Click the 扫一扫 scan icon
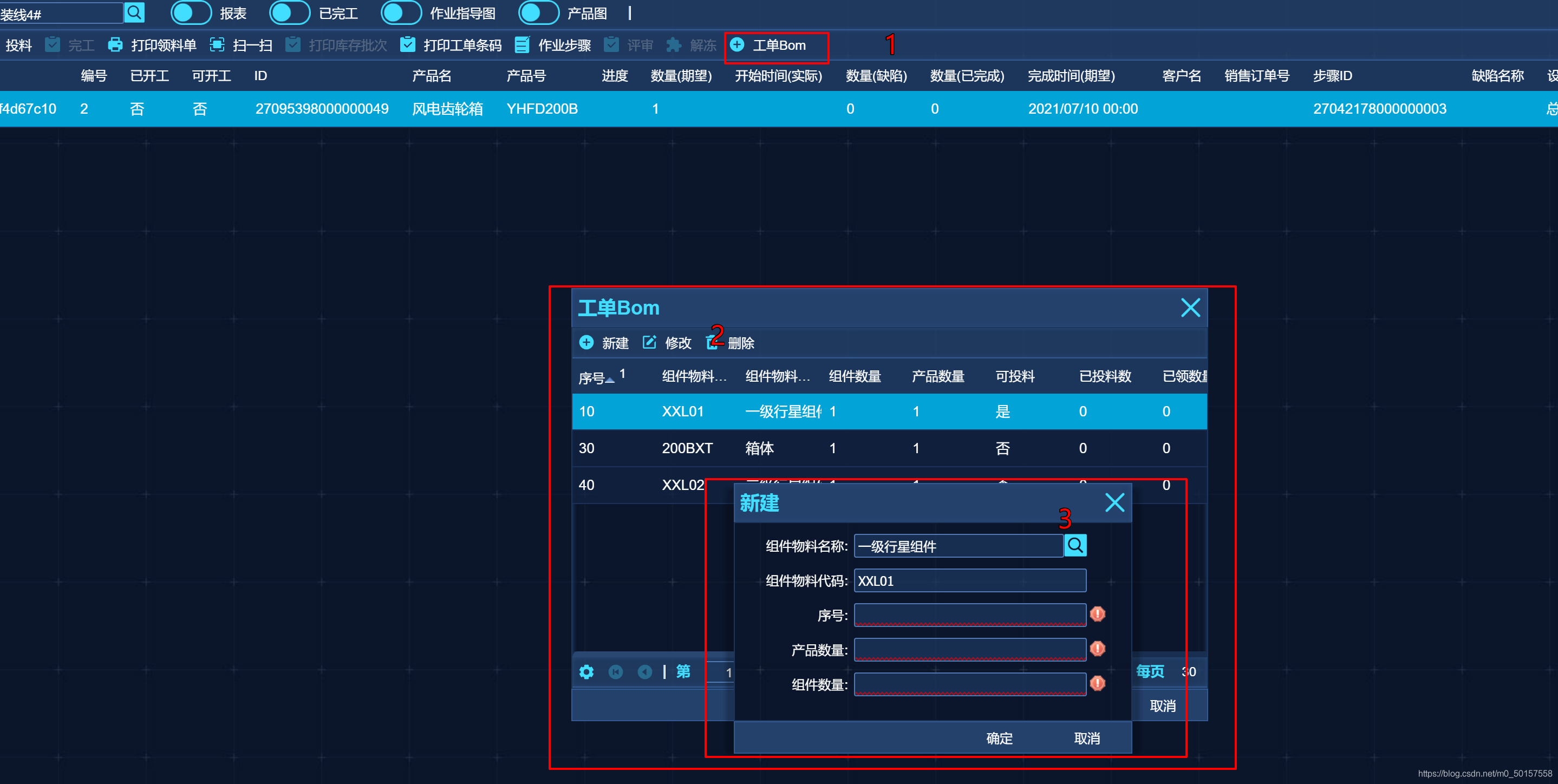 click(217, 45)
